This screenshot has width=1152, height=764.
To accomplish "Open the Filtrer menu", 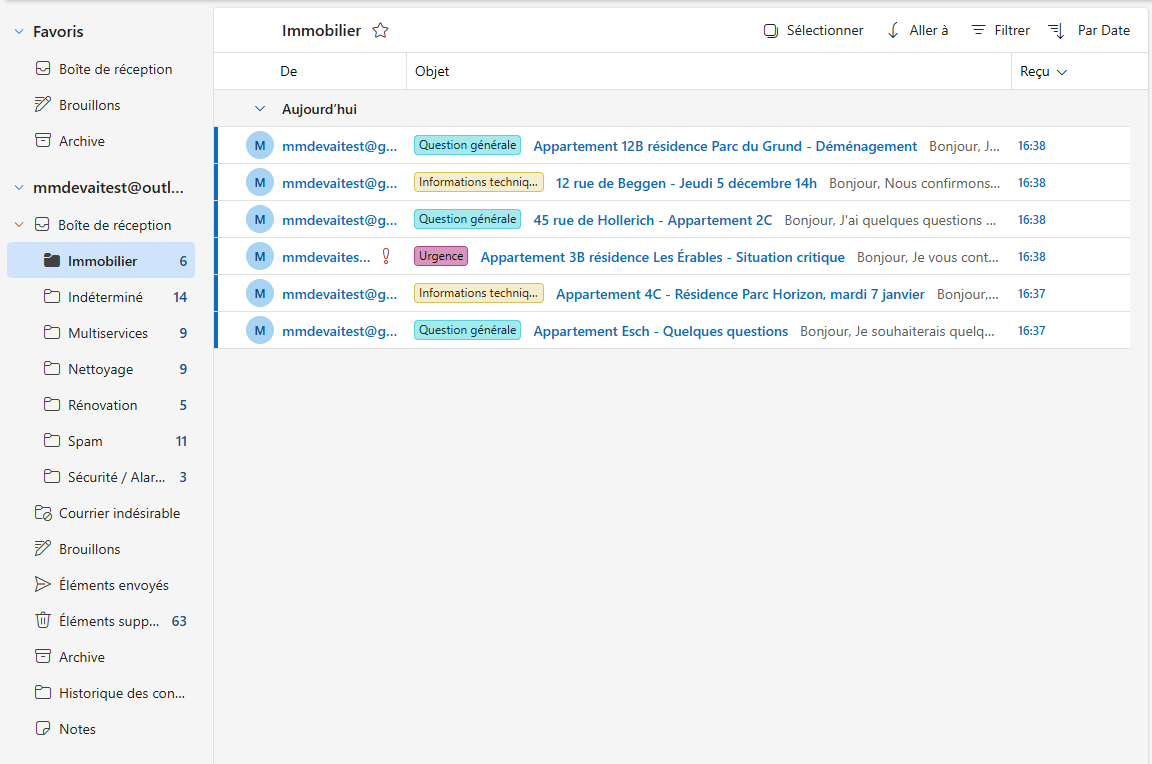I will (1000, 30).
